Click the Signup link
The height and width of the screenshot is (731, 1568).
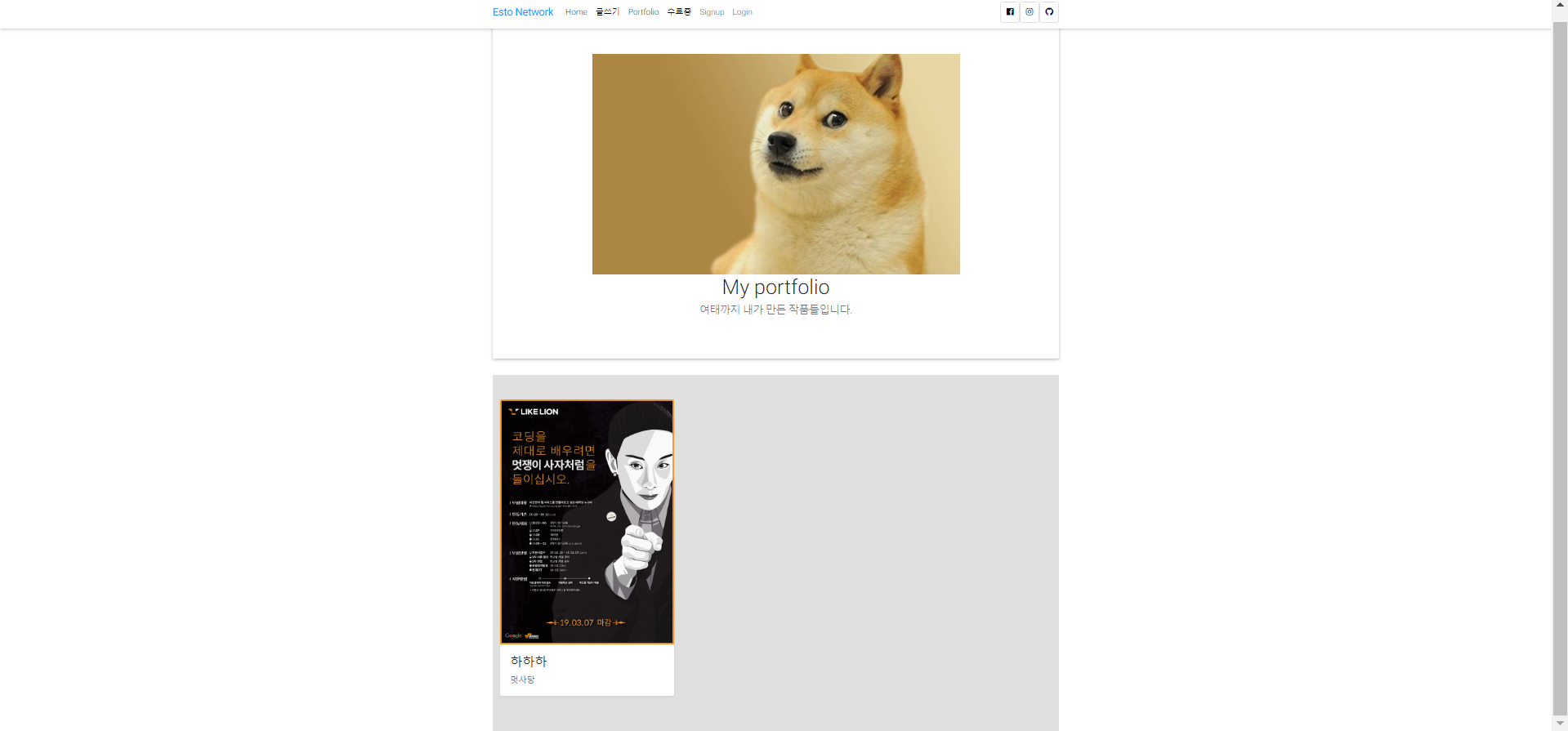pos(712,12)
